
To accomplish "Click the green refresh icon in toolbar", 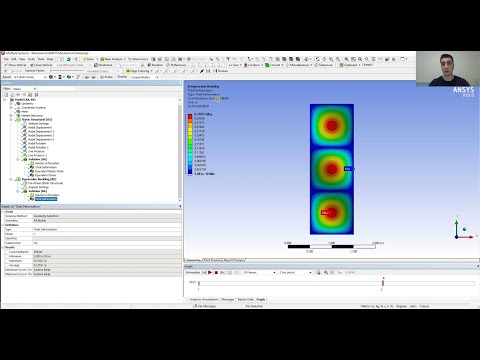I will tap(68, 59).
